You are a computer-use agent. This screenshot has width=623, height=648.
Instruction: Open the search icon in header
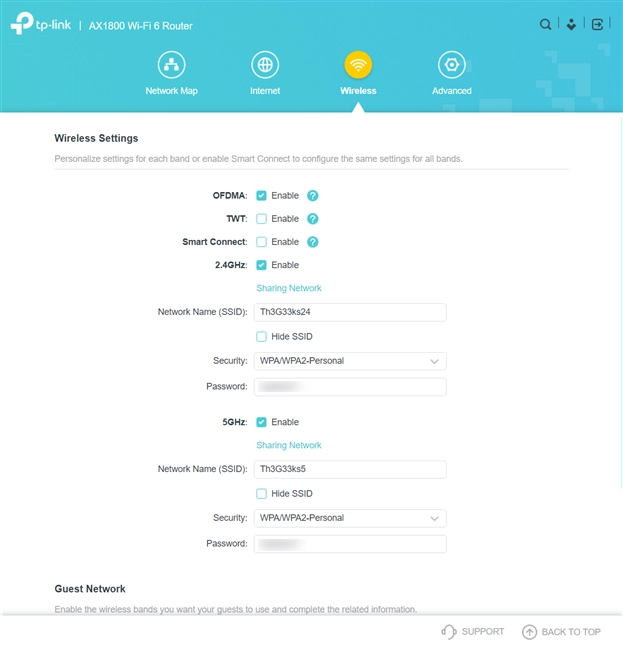click(545, 24)
